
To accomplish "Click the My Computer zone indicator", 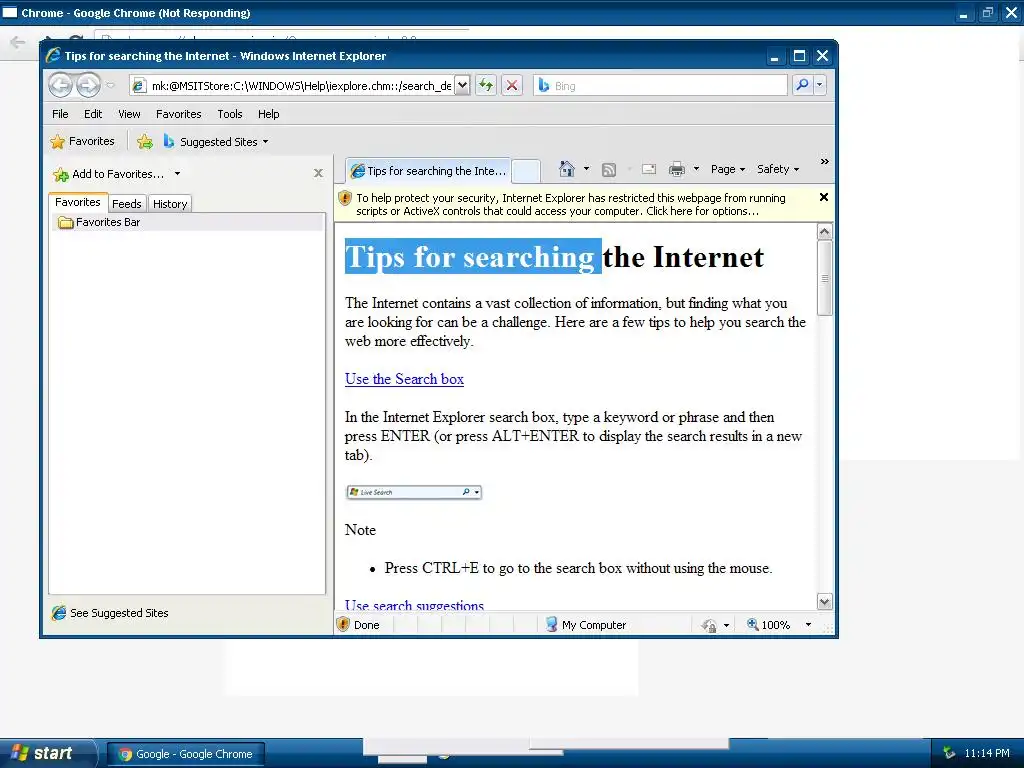I will pos(586,625).
